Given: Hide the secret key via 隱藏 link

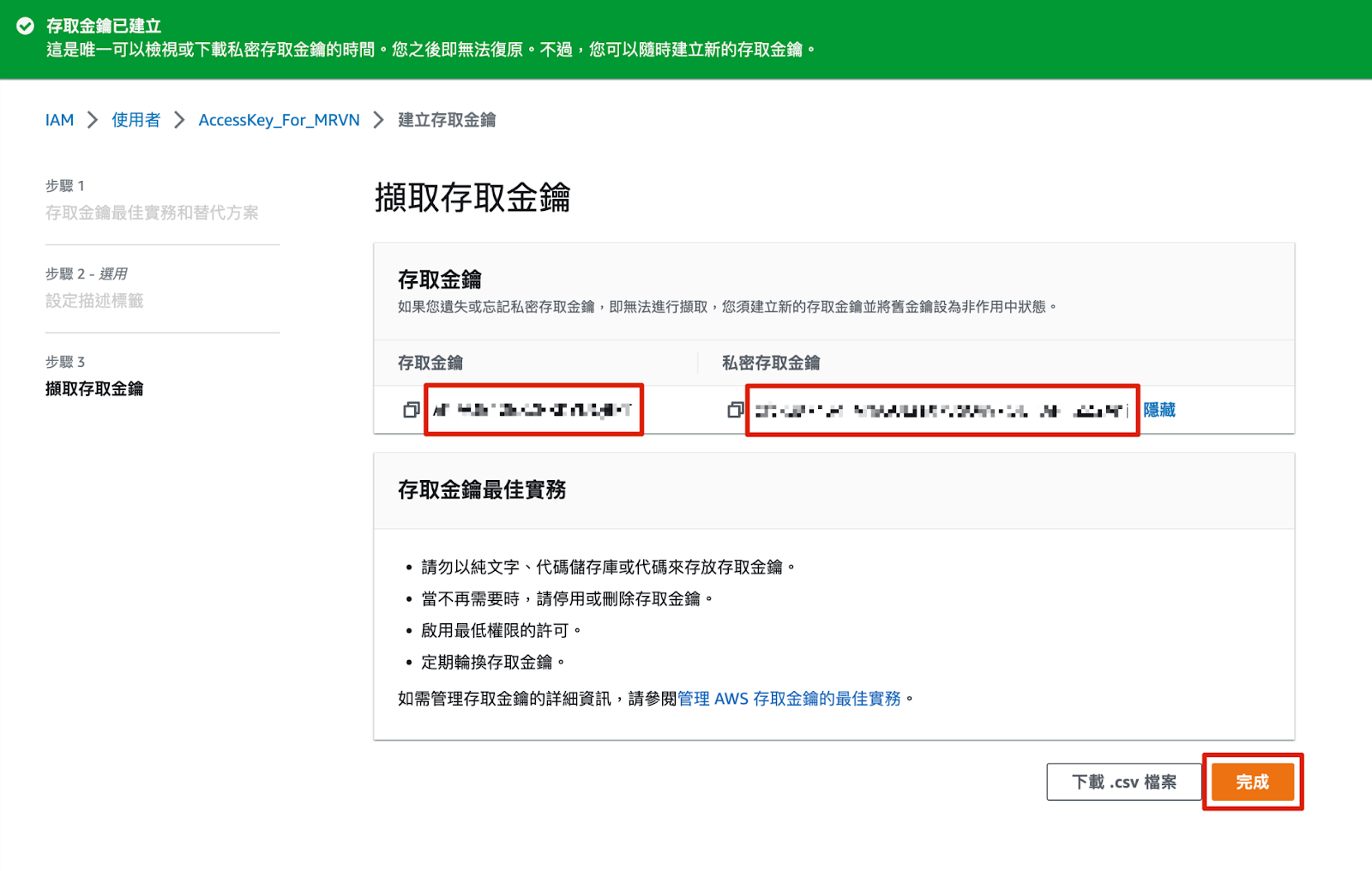Looking at the screenshot, I should (1159, 411).
